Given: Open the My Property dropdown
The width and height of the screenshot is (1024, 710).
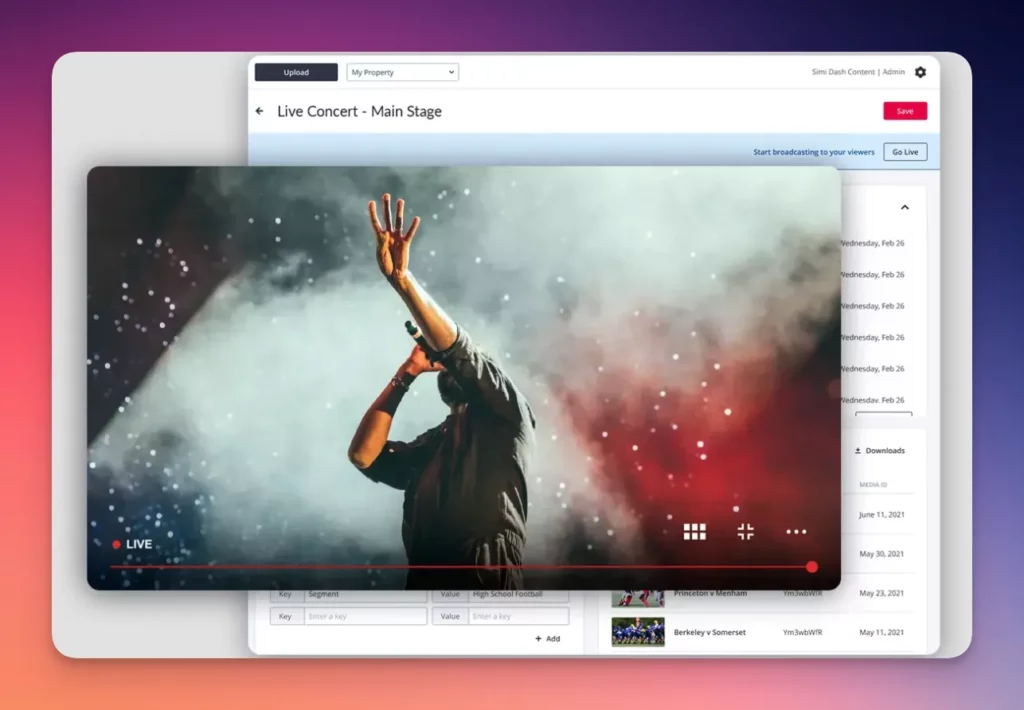Looking at the screenshot, I should (402, 72).
